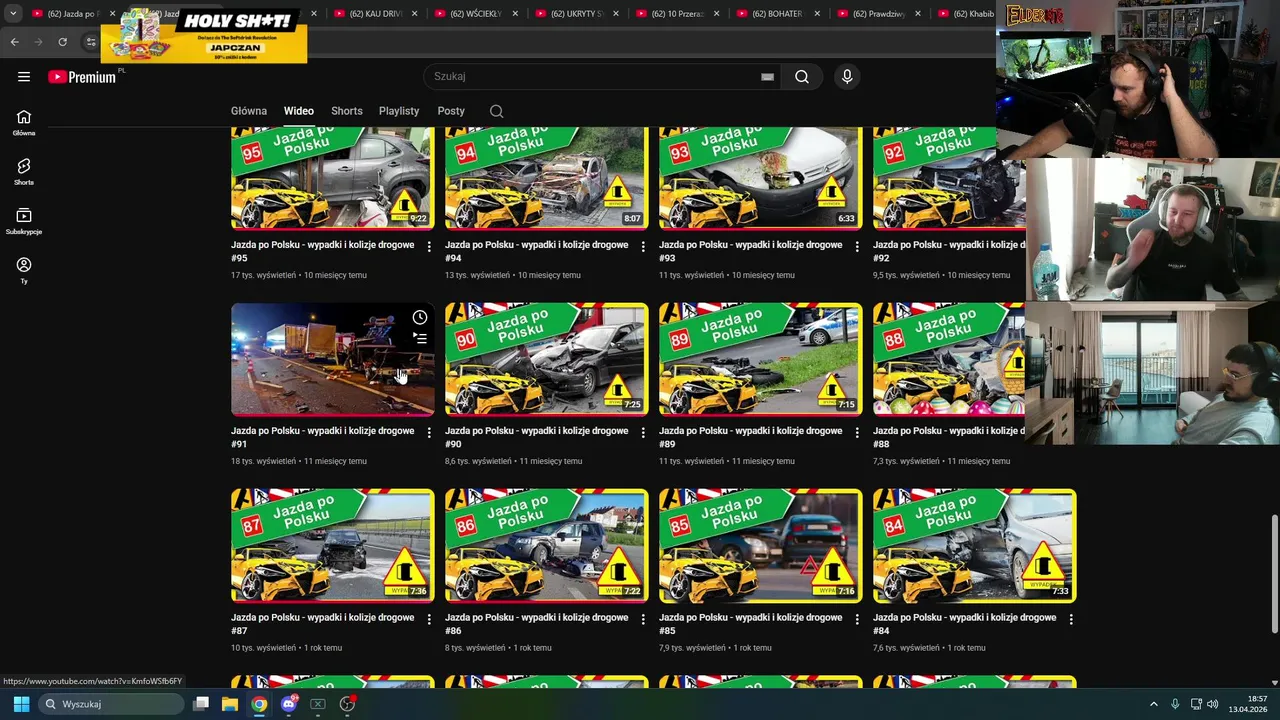Open tray microphone indicator
The height and width of the screenshot is (720, 1280).
click(1175, 704)
